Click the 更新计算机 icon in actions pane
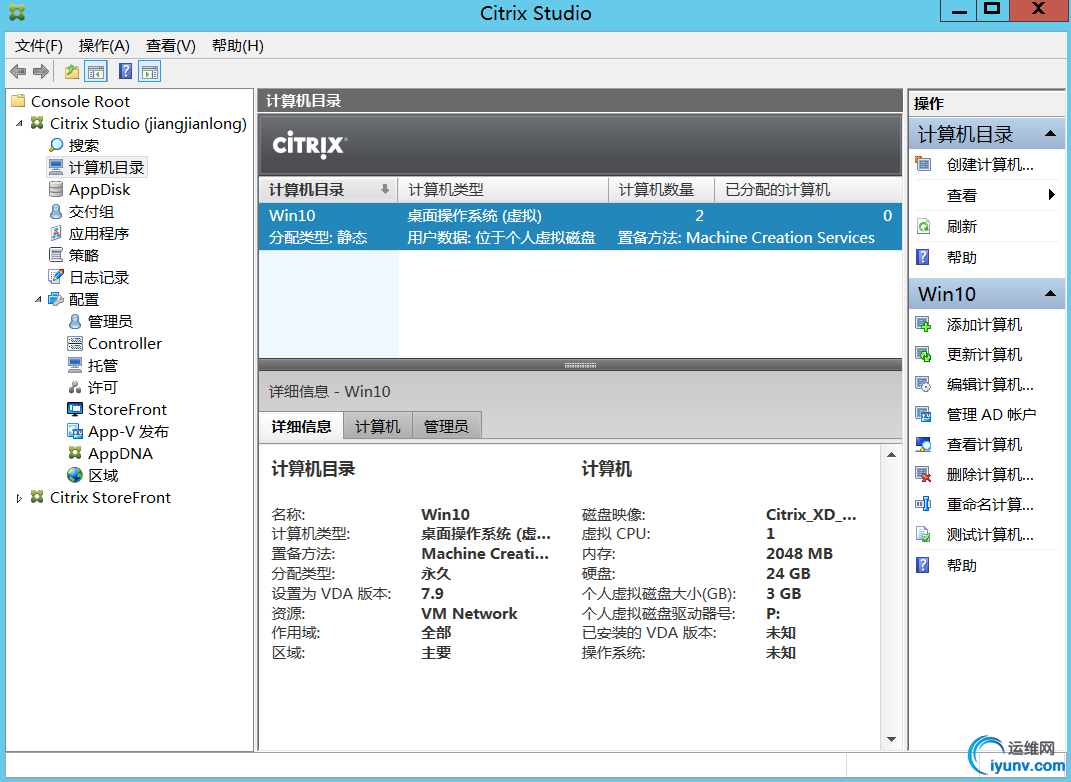Screen dimensions: 1071x782 923,354
